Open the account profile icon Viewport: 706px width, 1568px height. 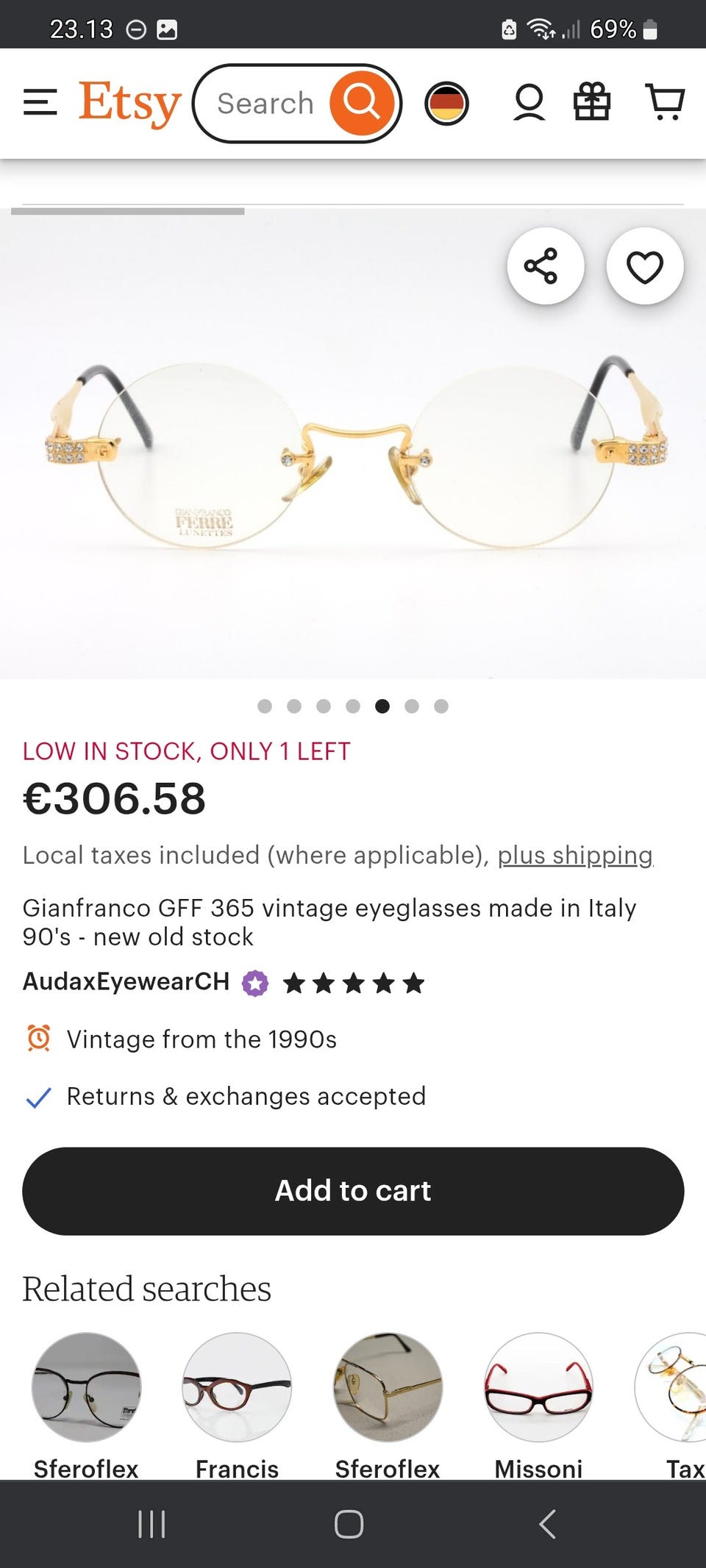tap(529, 103)
